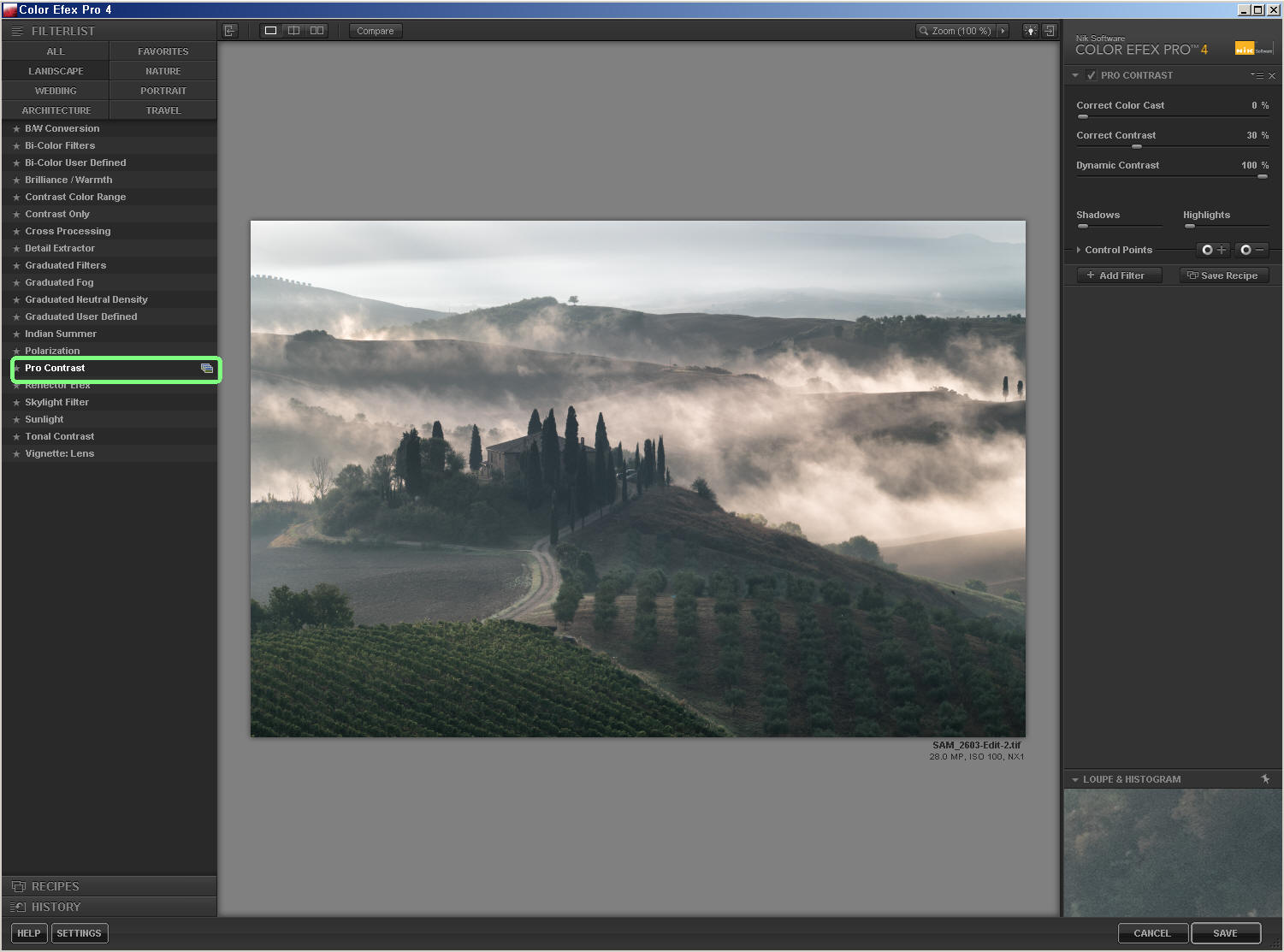Image resolution: width=1284 pixels, height=952 pixels.
Task: Switch to single image preview mode
Action: point(270,31)
